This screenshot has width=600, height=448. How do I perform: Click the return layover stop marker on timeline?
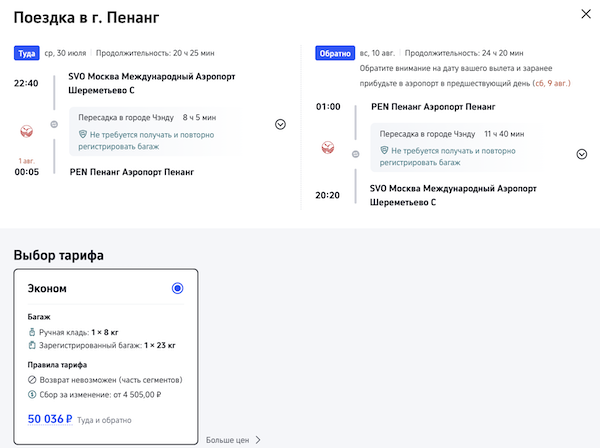pyautogui.click(x=355, y=153)
